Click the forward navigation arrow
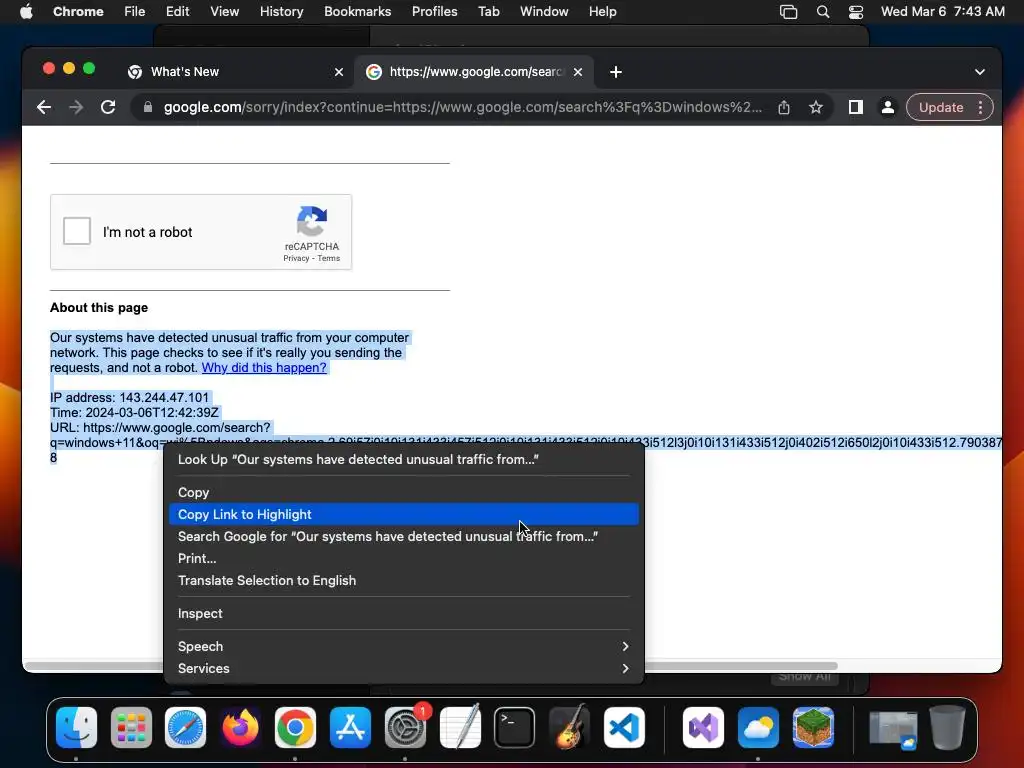Viewport: 1024px width, 768px height. [x=76, y=107]
